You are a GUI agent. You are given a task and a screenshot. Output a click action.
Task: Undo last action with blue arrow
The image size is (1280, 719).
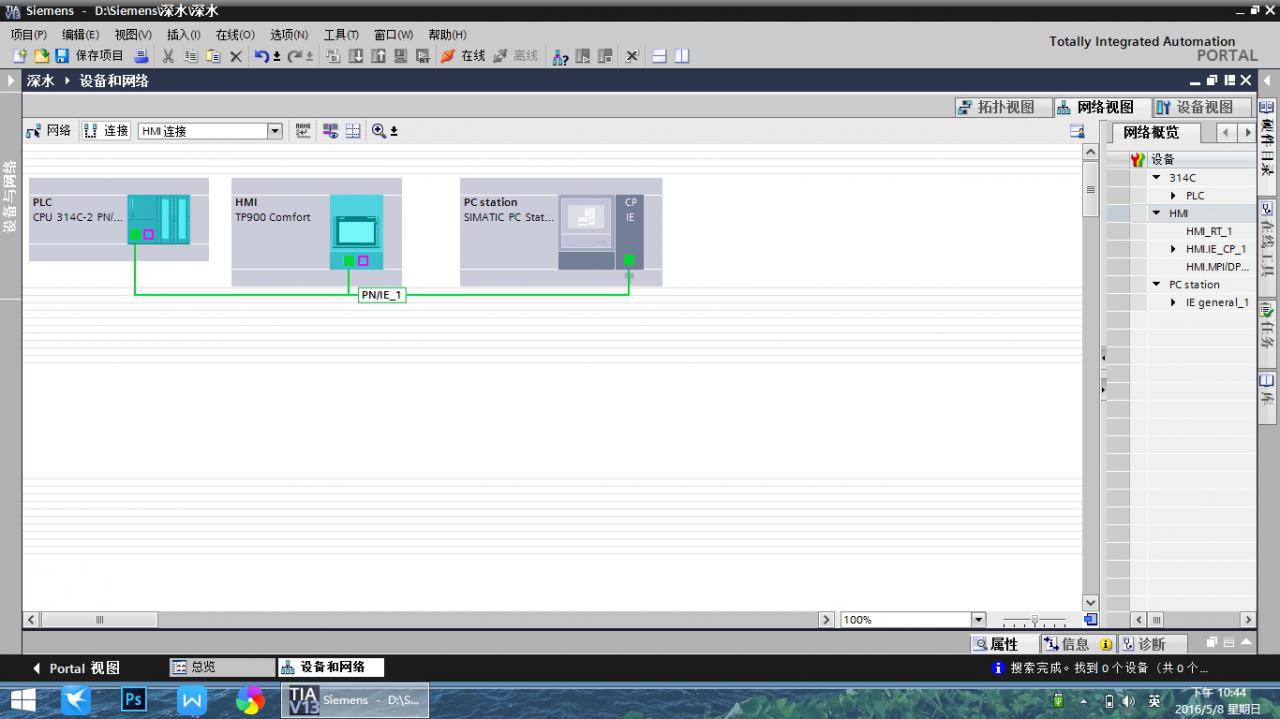[261, 56]
